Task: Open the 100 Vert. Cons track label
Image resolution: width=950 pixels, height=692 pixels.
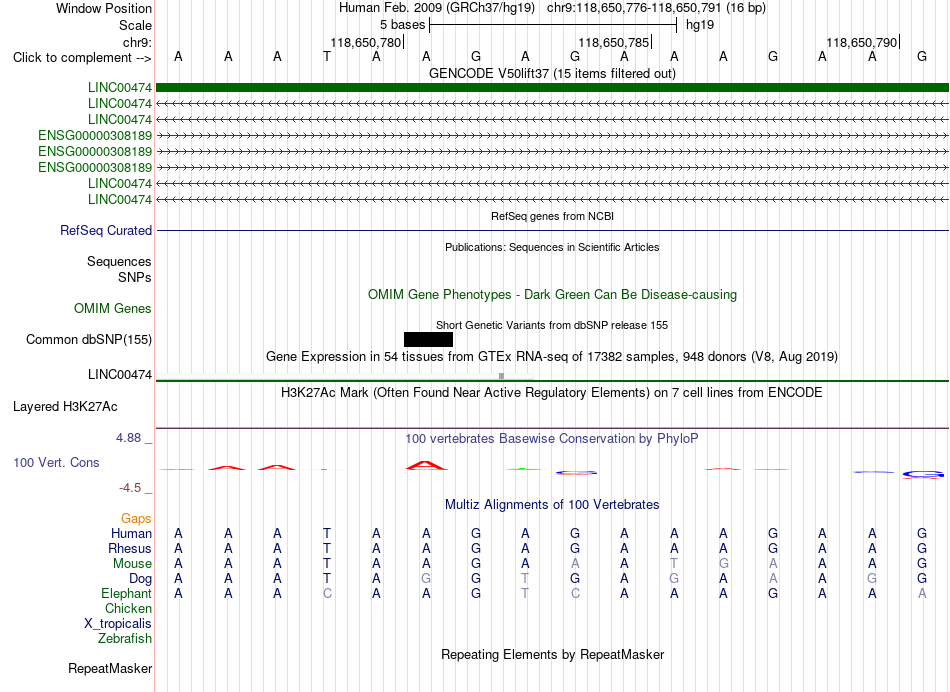Action: click(56, 462)
